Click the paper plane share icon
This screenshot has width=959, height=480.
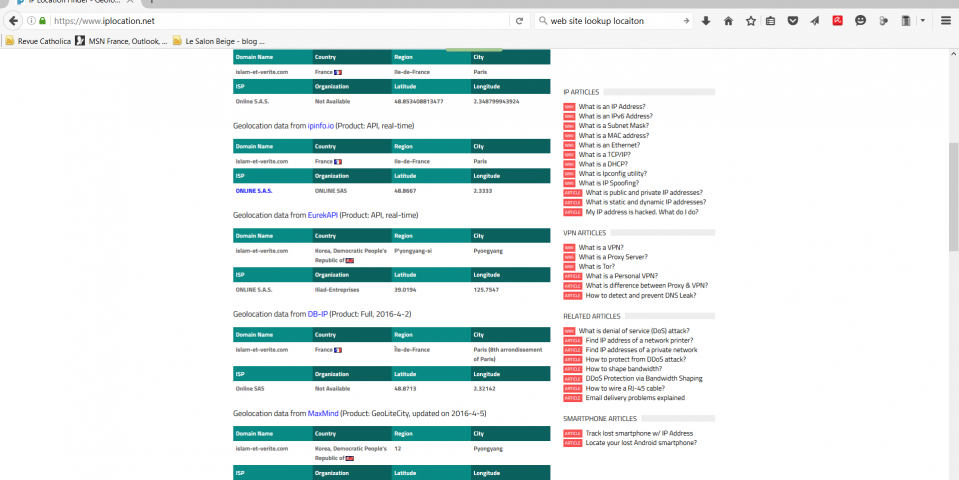pos(815,21)
